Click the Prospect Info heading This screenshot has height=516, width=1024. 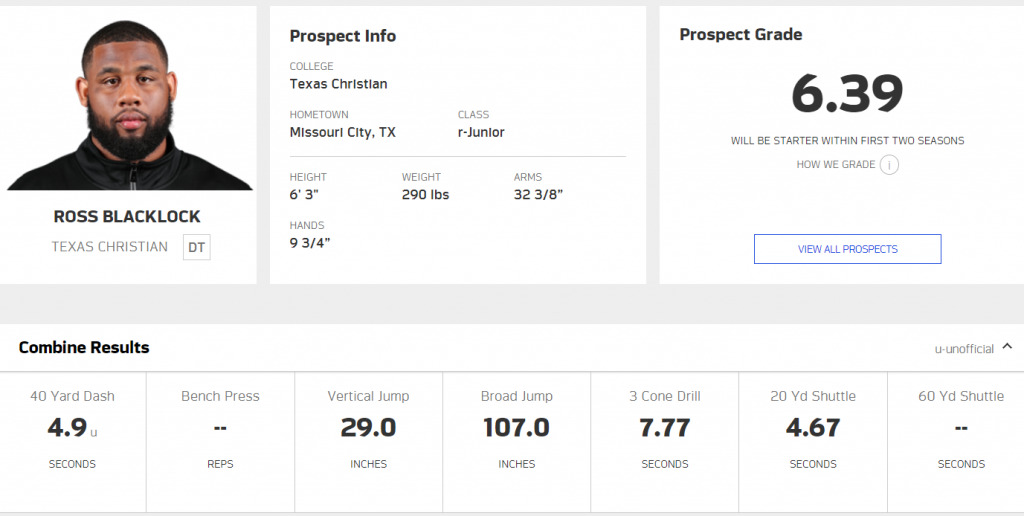[343, 36]
